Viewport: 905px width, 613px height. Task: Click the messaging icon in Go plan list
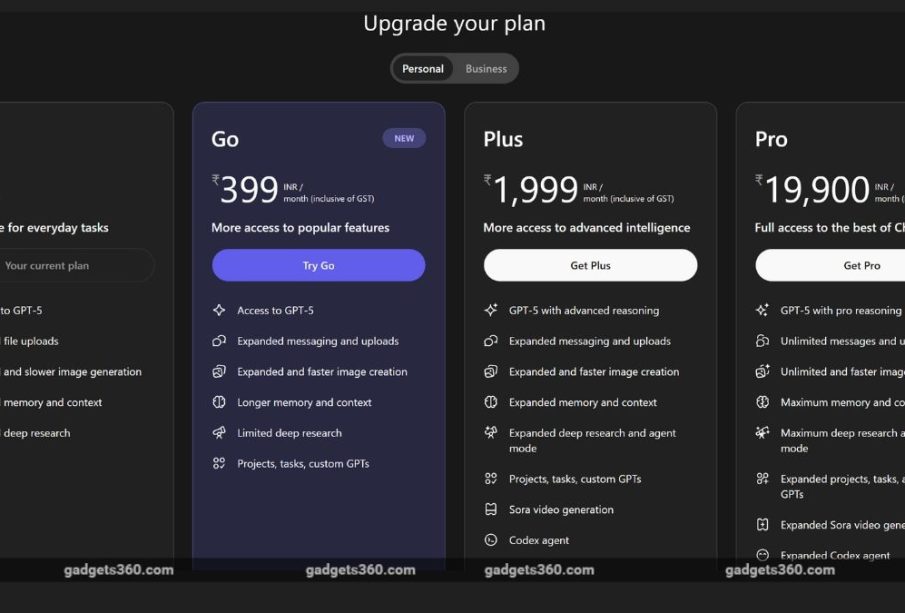pos(219,341)
